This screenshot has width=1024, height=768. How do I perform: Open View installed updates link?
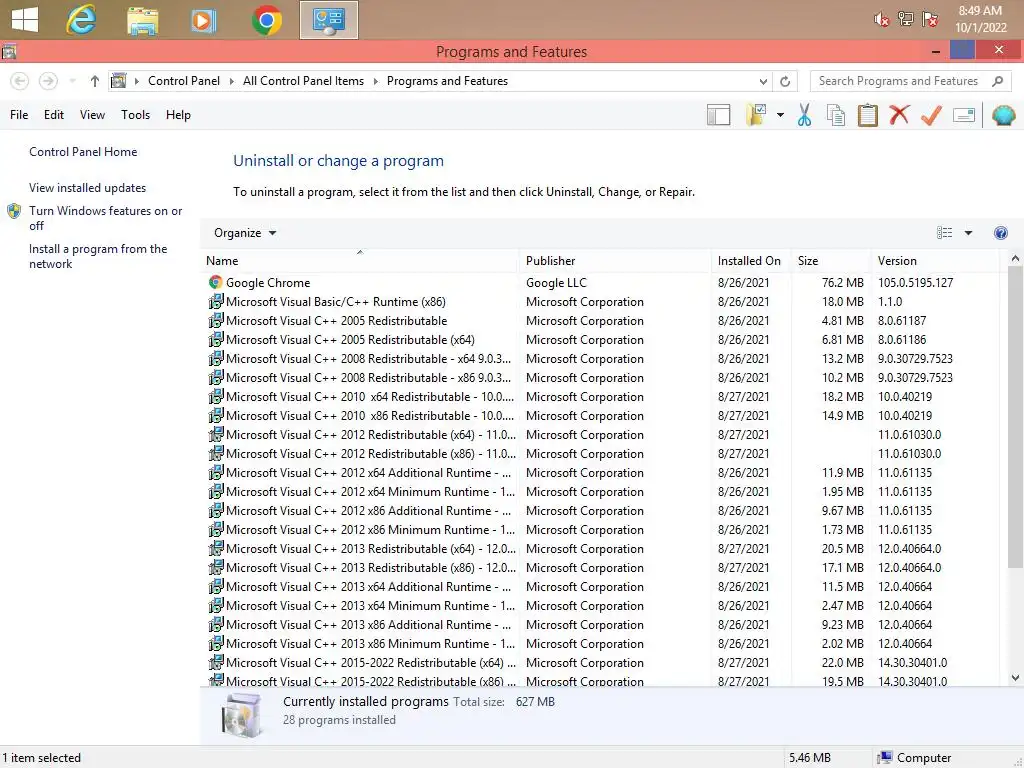(x=88, y=188)
